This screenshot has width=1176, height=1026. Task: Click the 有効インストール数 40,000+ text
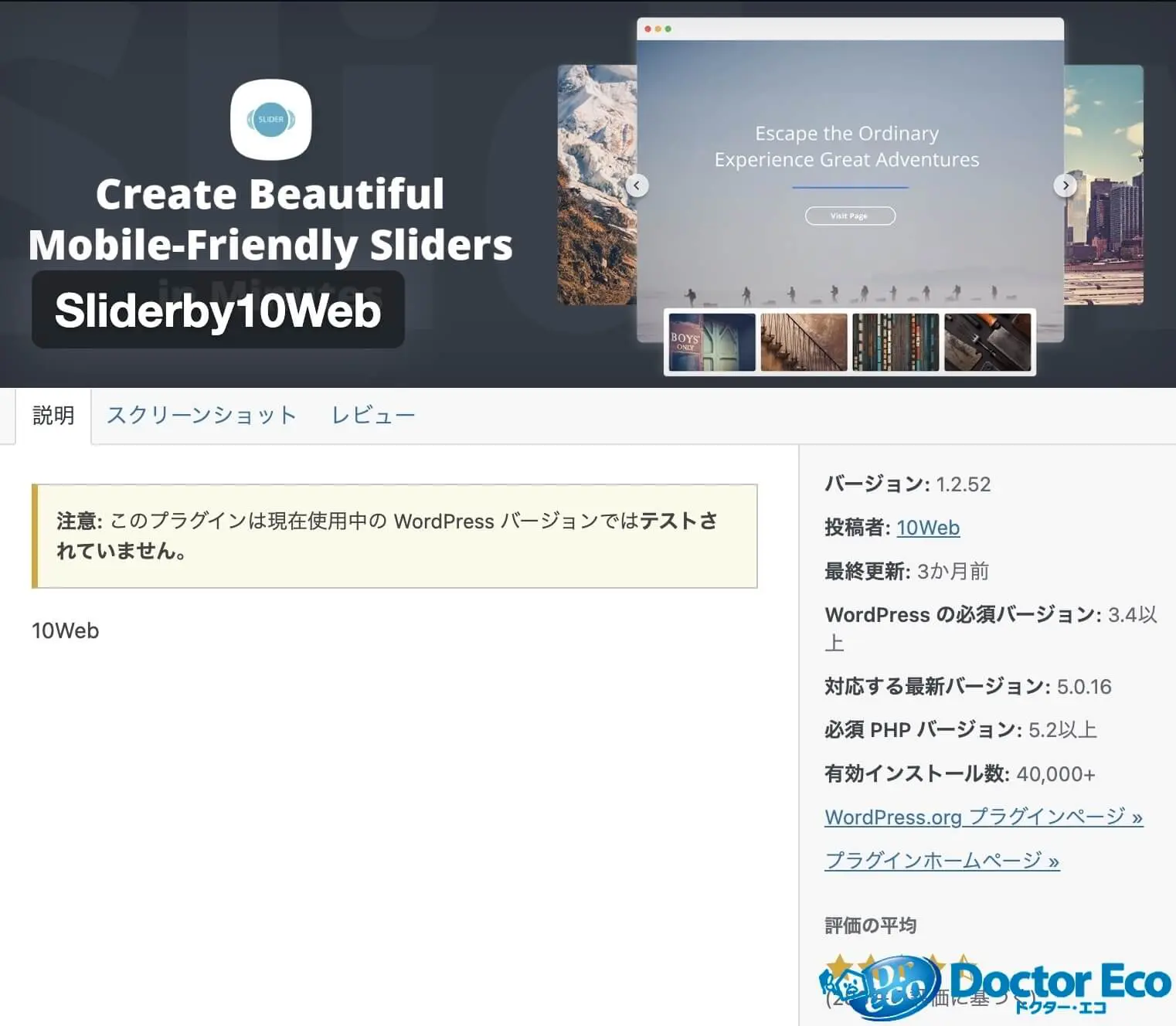pos(960,773)
